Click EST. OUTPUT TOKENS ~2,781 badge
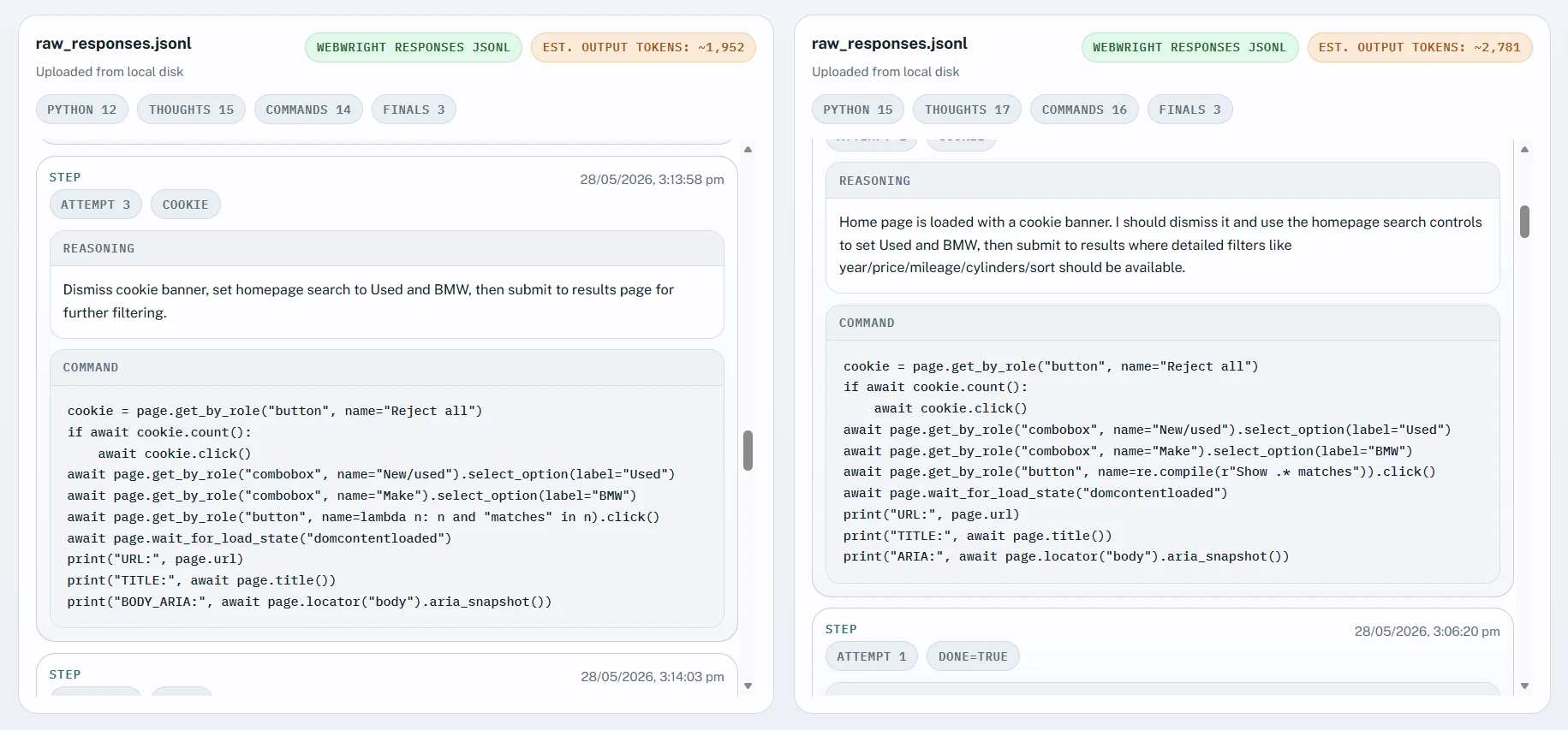 [1420, 47]
